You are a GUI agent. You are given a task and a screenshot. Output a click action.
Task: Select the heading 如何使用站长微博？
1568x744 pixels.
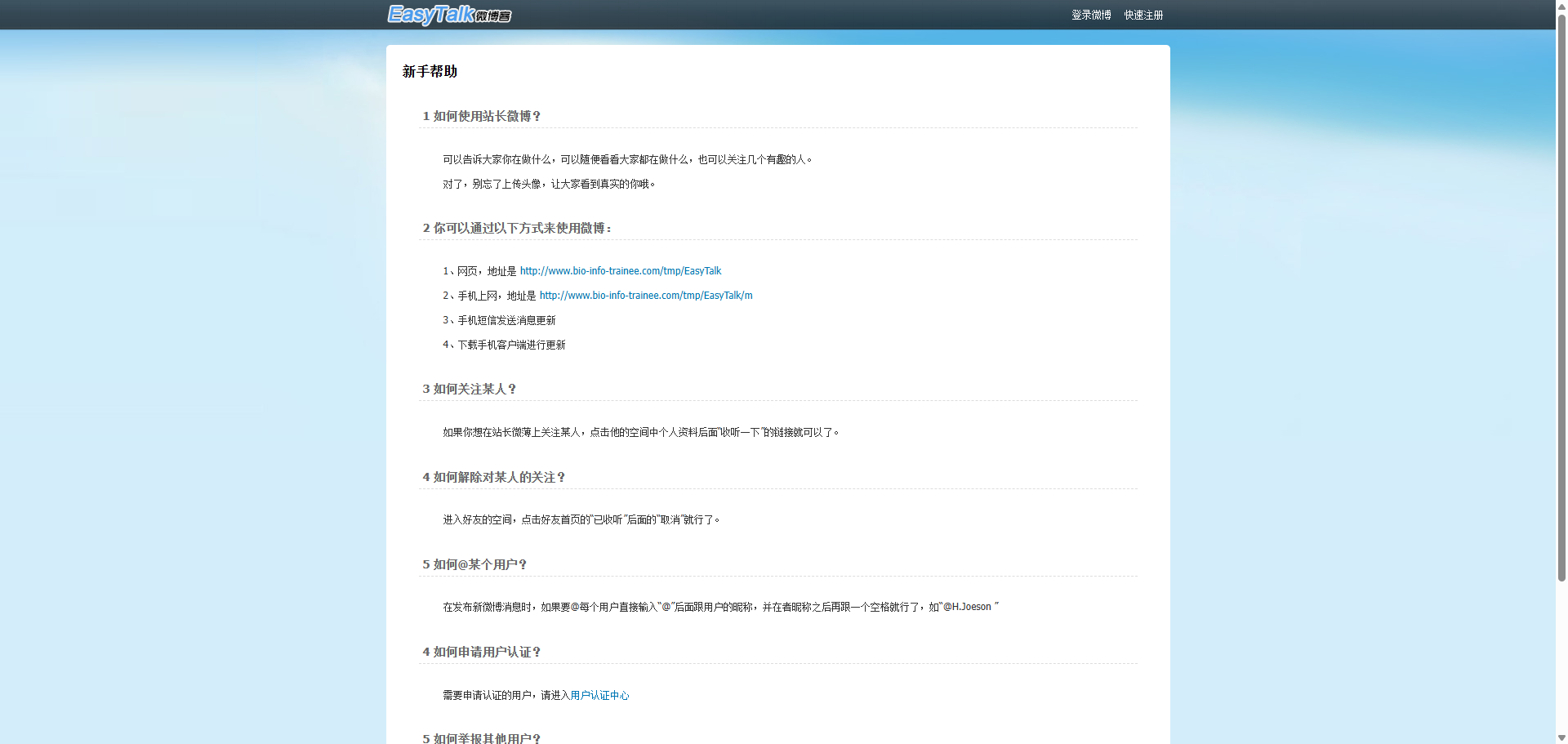pyautogui.click(x=482, y=117)
